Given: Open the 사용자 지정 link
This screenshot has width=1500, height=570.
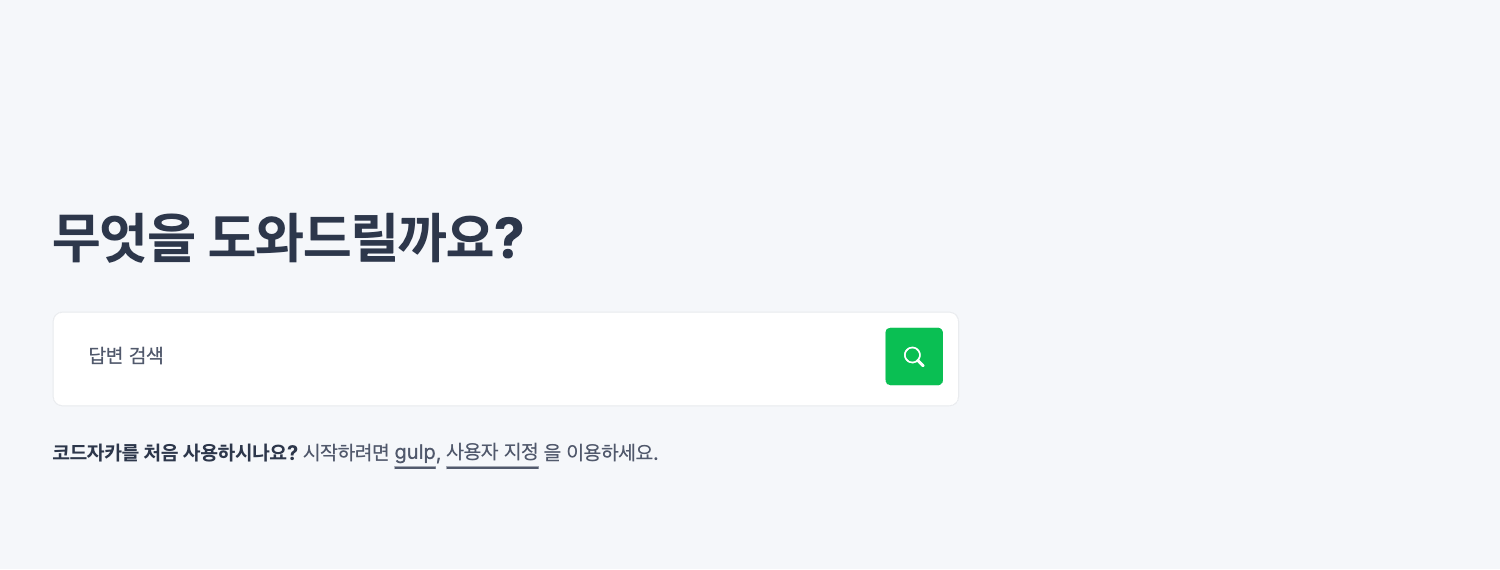Looking at the screenshot, I should pos(492,453).
